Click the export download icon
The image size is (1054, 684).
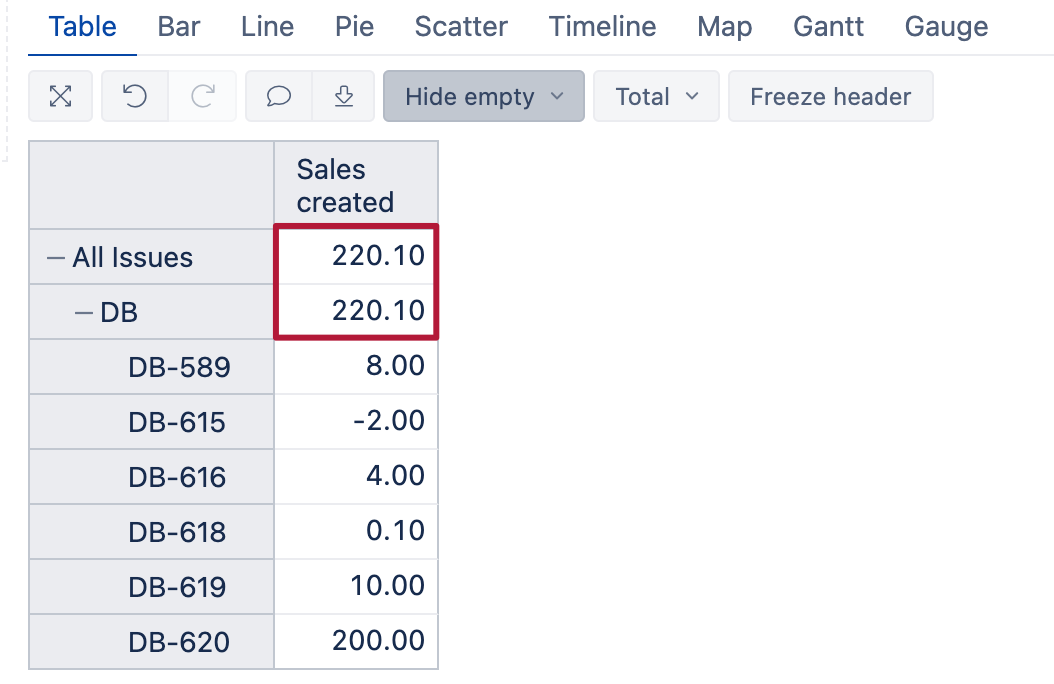(344, 96)
